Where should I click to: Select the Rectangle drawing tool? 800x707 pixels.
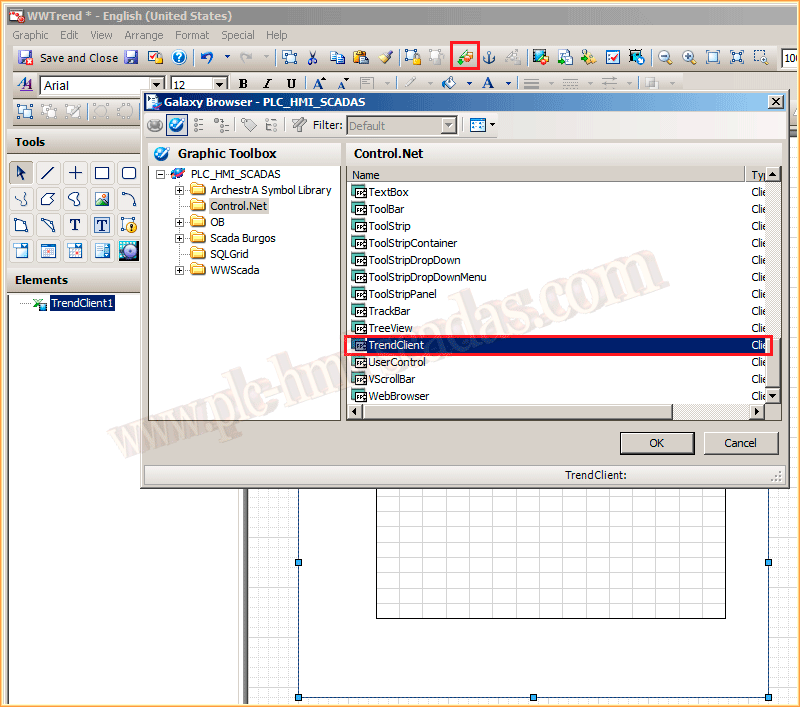click(101, 173)
